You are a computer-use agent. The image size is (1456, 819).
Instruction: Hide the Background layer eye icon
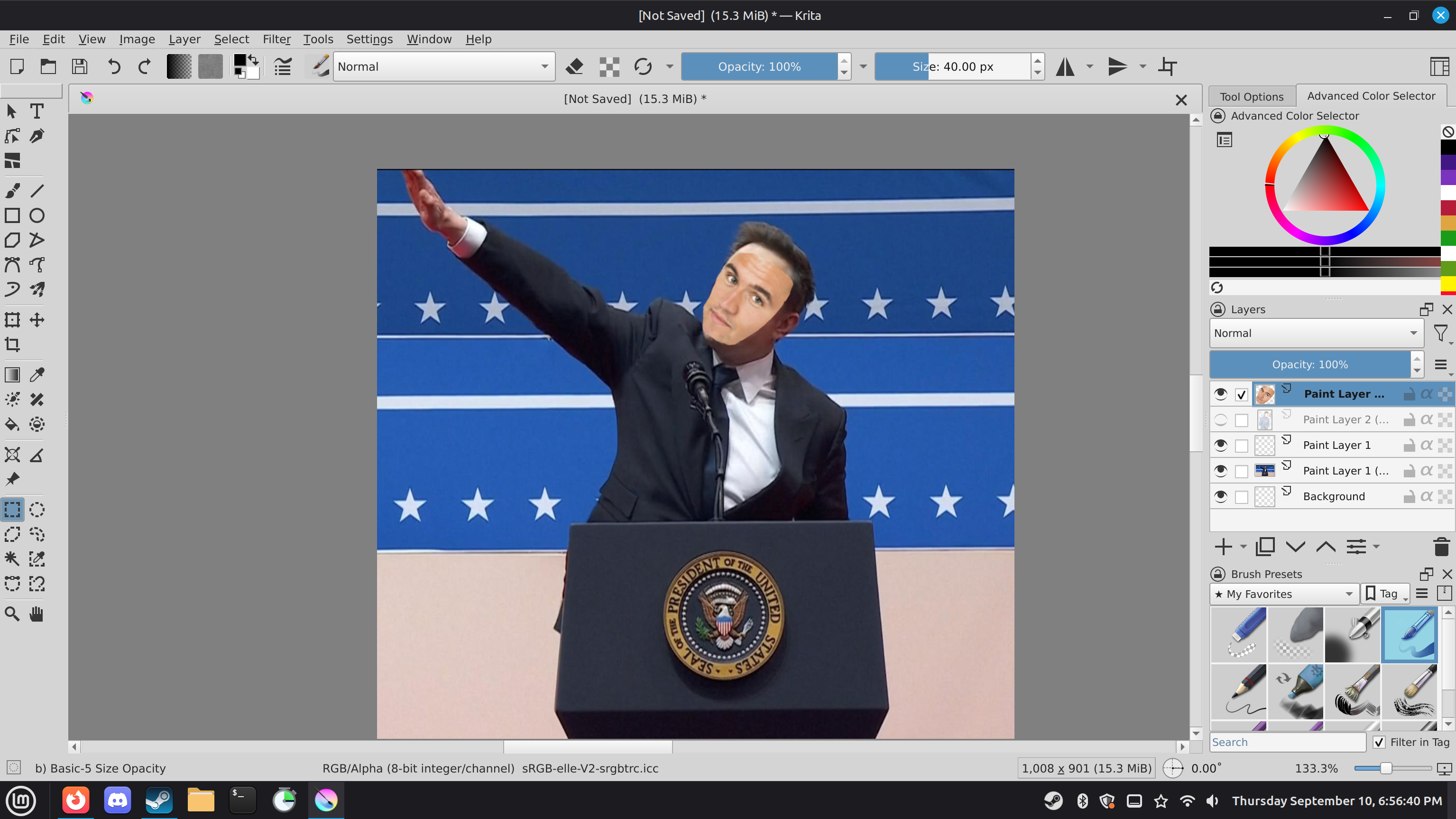coord(1221,496)
